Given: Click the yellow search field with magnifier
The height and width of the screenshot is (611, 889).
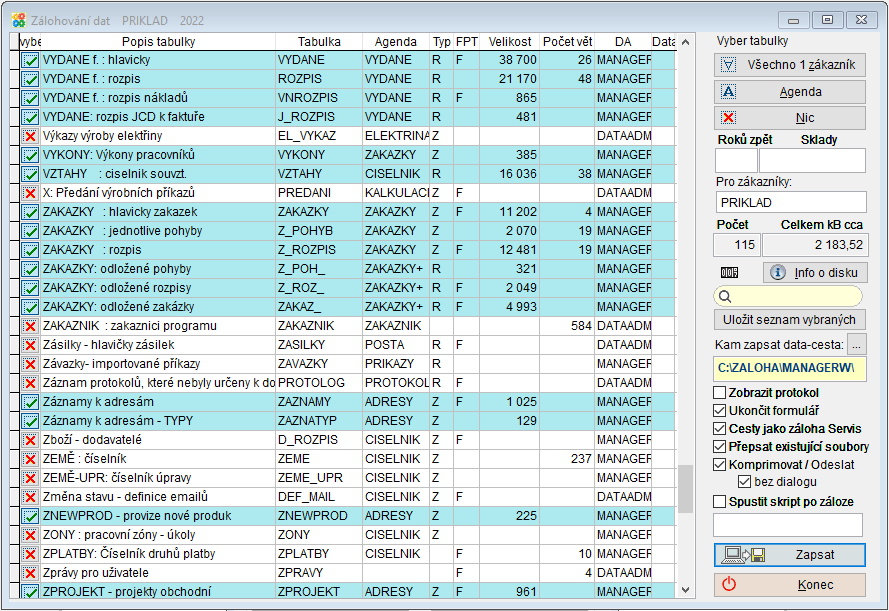Looking at the screenshot, I should click(x=788, y=296).
